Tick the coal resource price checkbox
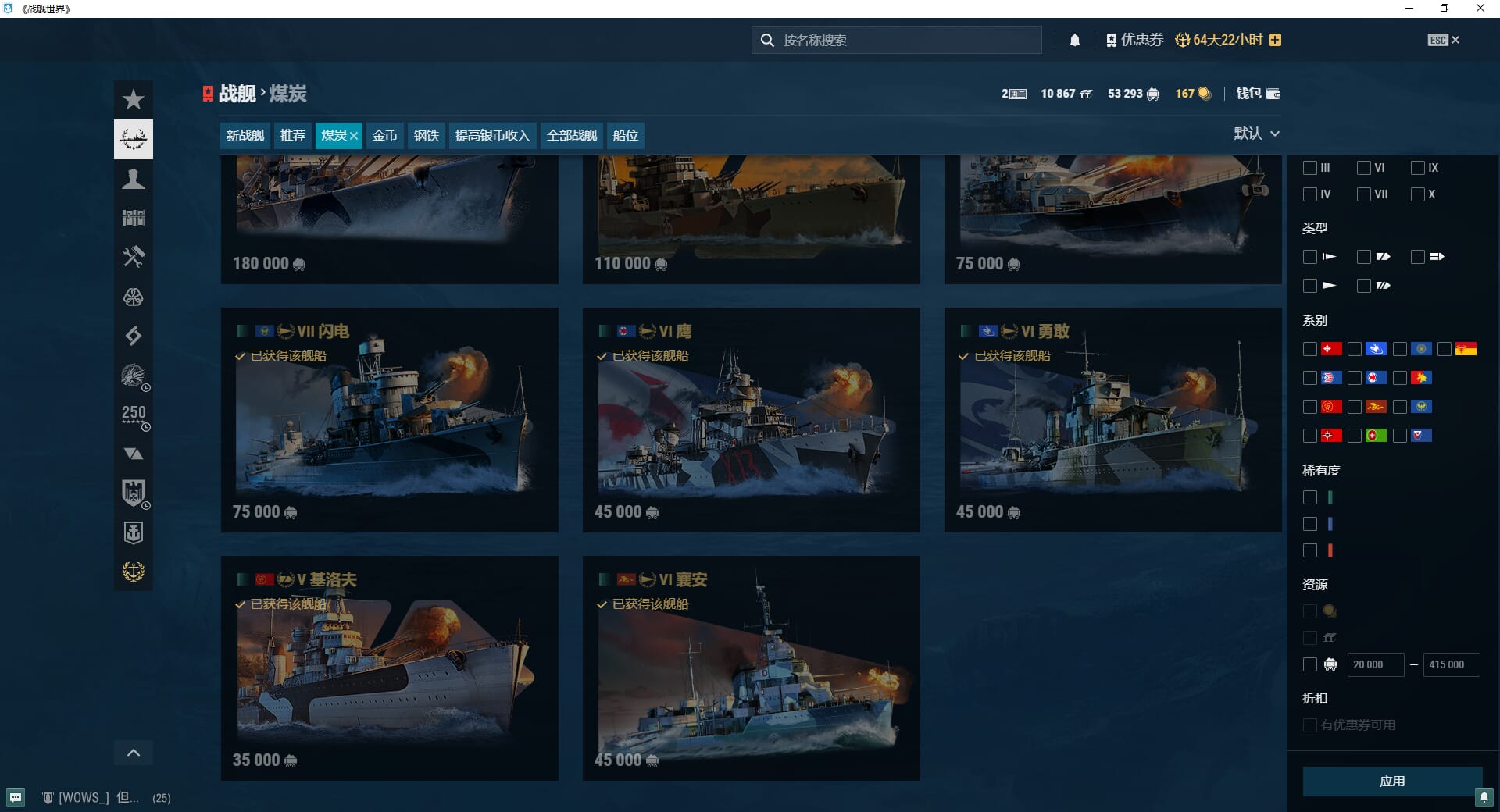The width and height of the screenshot is (1500, 812). [x=1310, y=664]
